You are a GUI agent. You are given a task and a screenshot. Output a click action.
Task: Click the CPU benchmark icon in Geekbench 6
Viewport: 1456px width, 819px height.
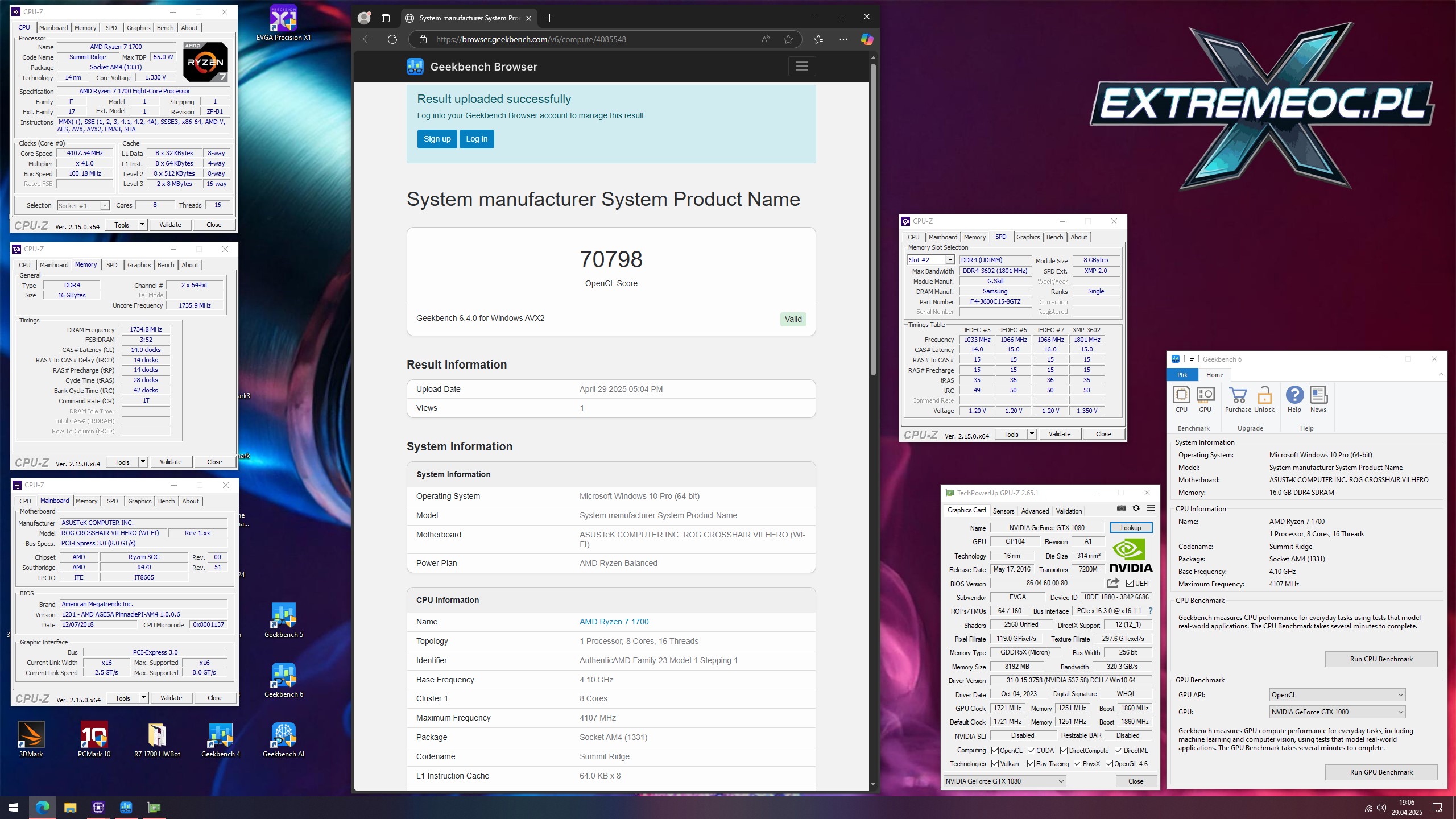click(x=1181, y=399)
